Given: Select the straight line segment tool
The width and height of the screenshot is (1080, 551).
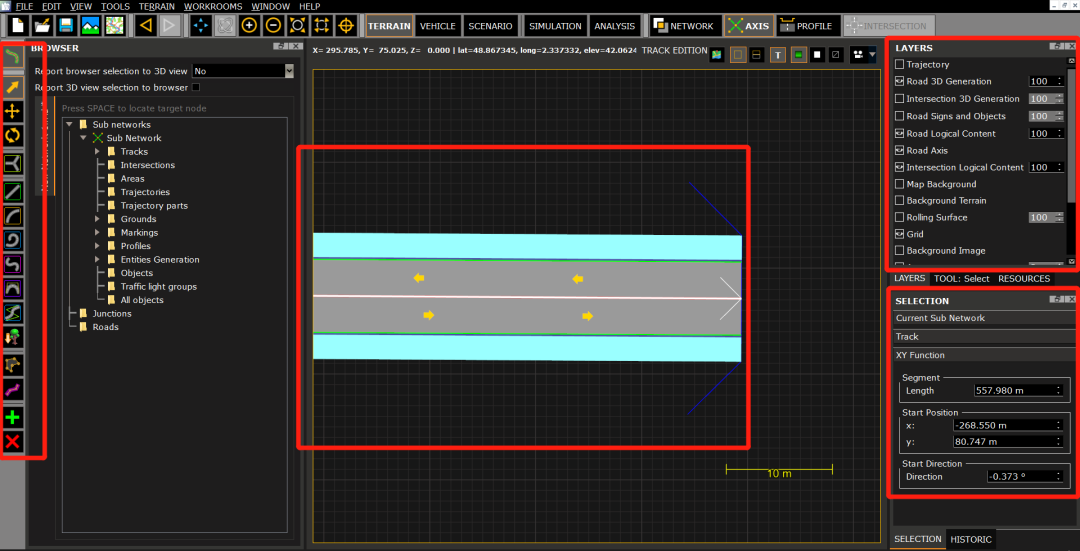Looking at the screenshot, I should 12,191.
